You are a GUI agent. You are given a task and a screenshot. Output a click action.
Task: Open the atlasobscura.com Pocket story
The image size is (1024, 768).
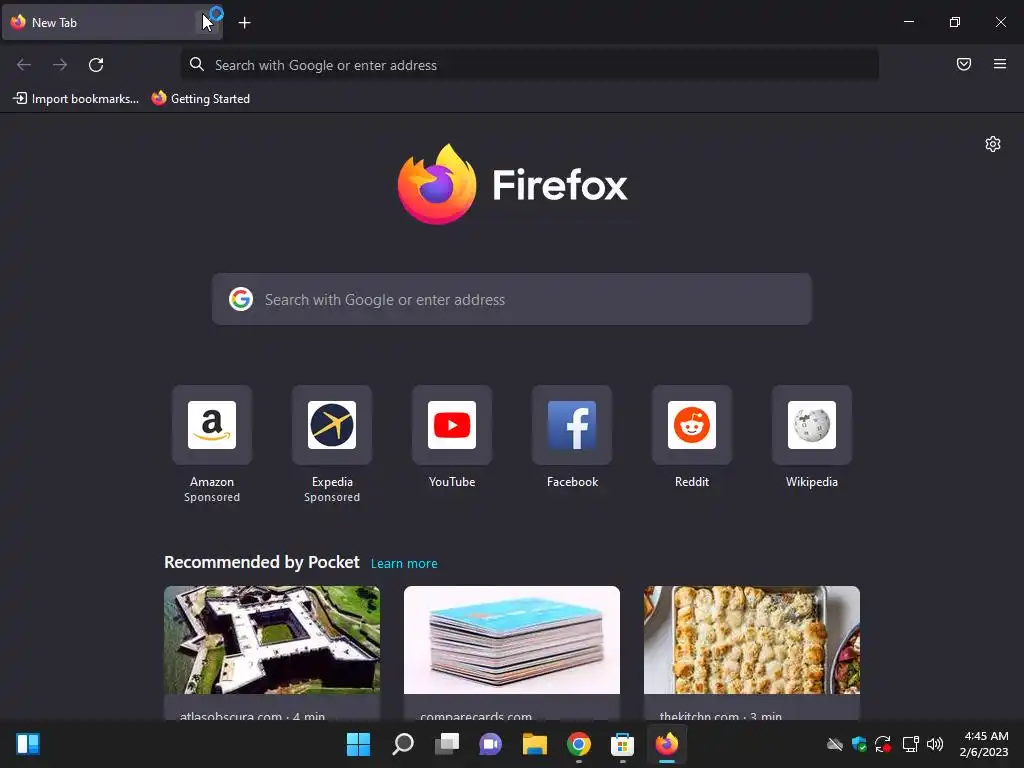272,653
